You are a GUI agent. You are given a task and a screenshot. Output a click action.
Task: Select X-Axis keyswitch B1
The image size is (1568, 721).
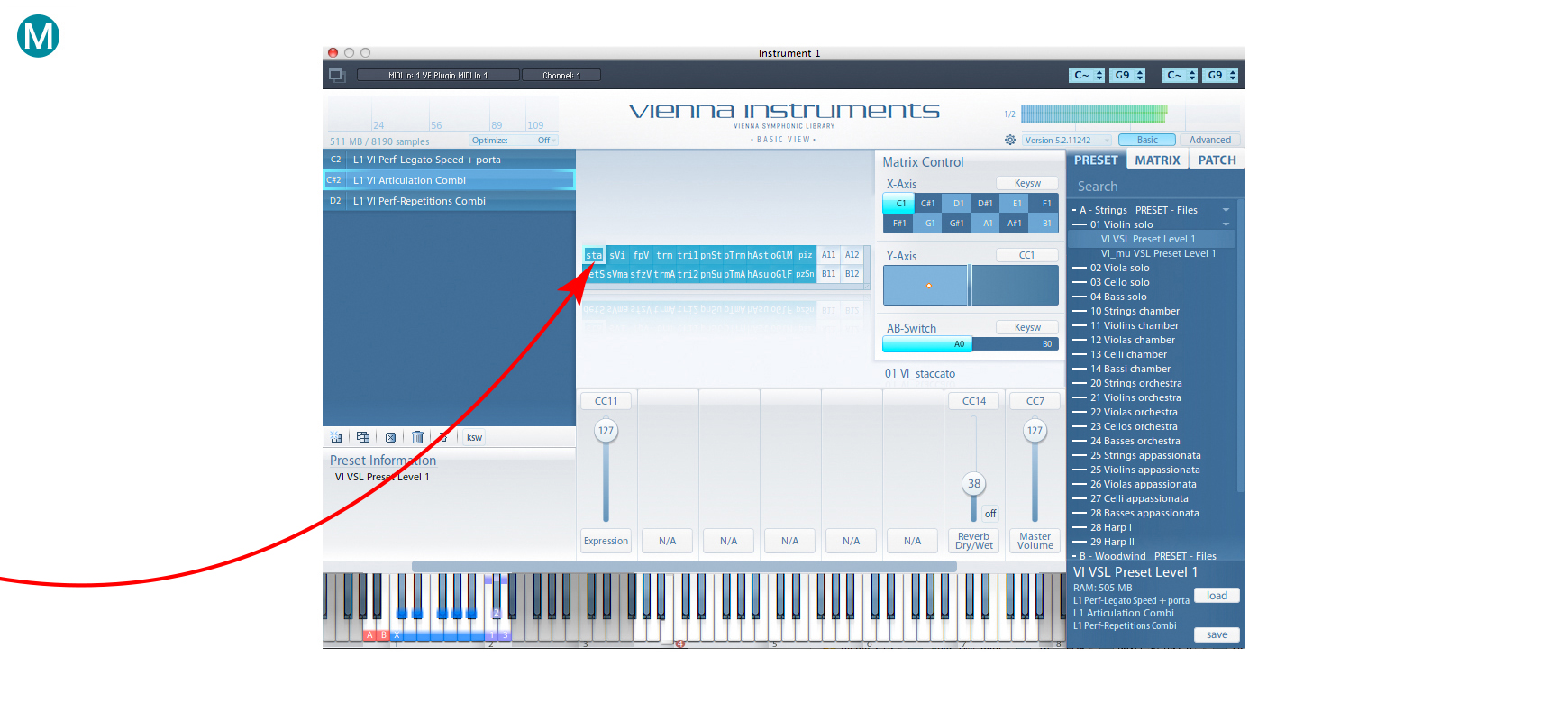[x=1045, y=223]
